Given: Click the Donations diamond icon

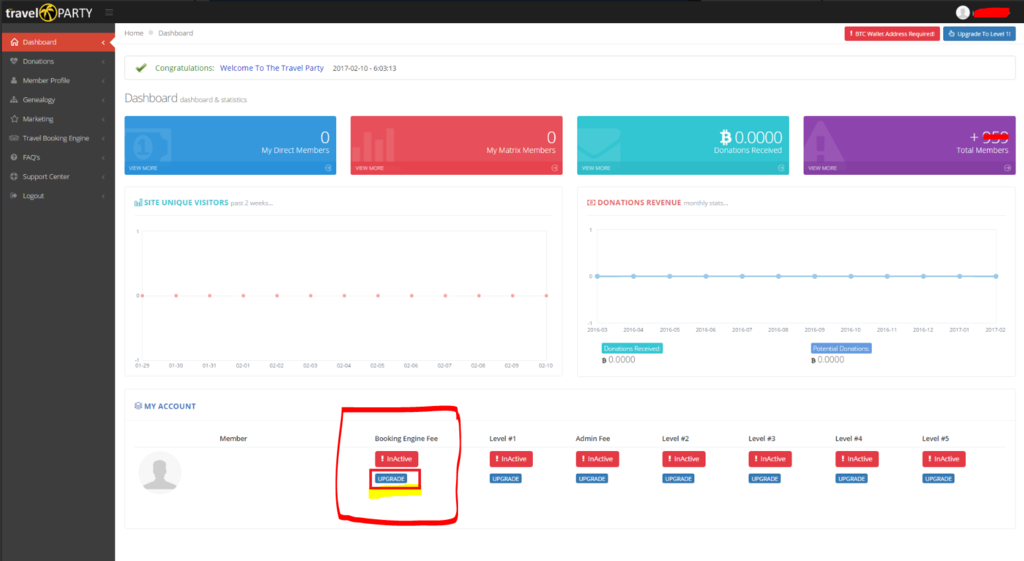Looking at the screenshot, I should click(14, 61).
